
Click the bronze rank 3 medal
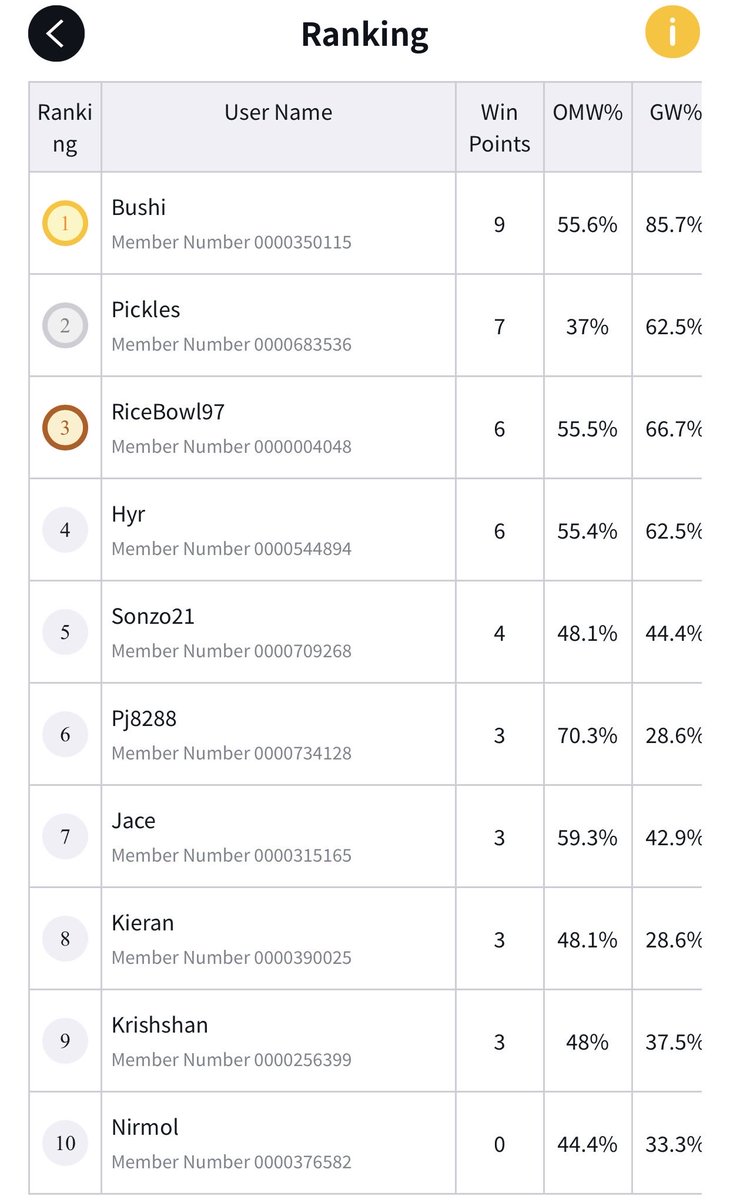click(x=65, y=428)
